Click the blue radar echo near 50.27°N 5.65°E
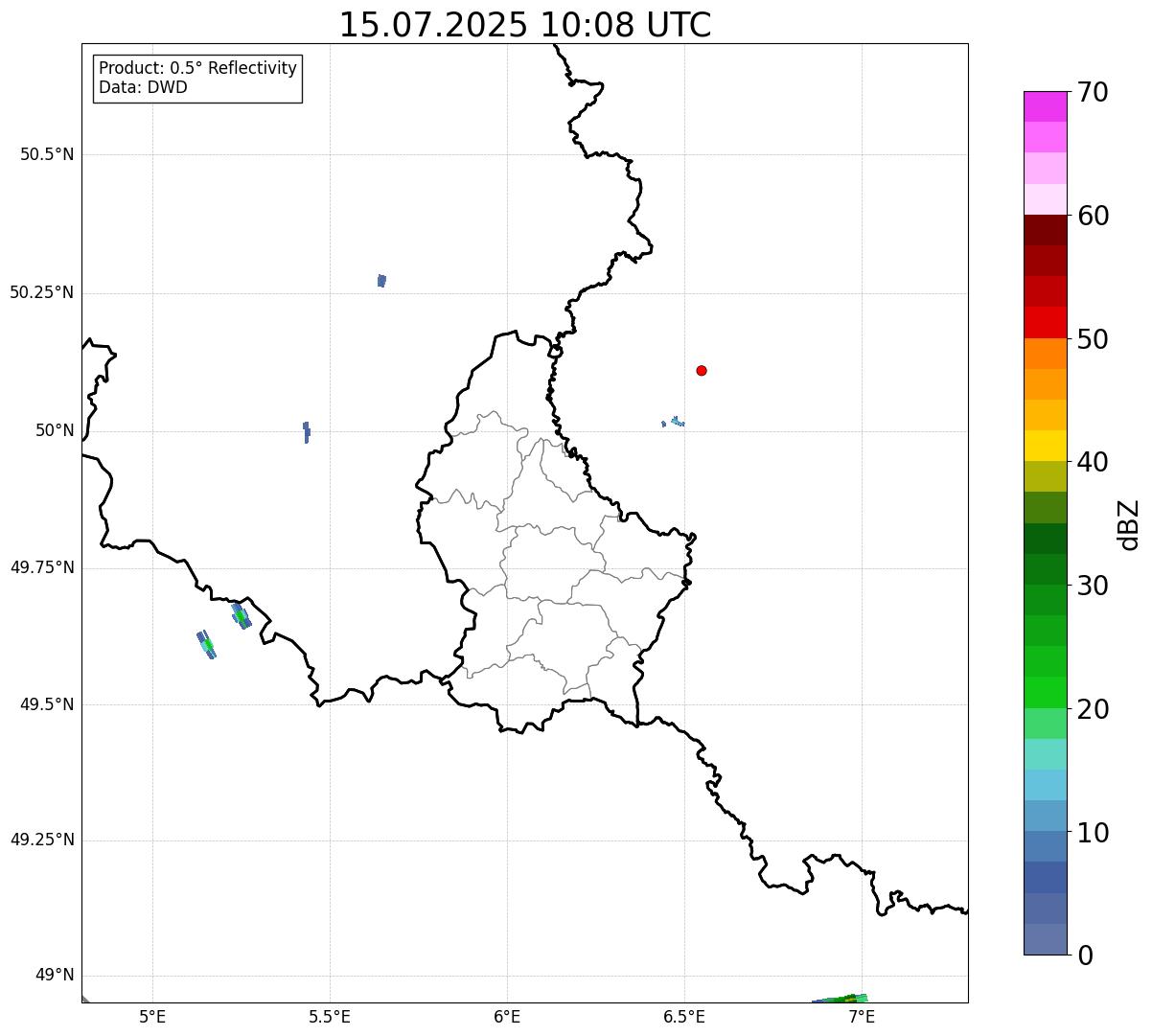 (381, 281)
